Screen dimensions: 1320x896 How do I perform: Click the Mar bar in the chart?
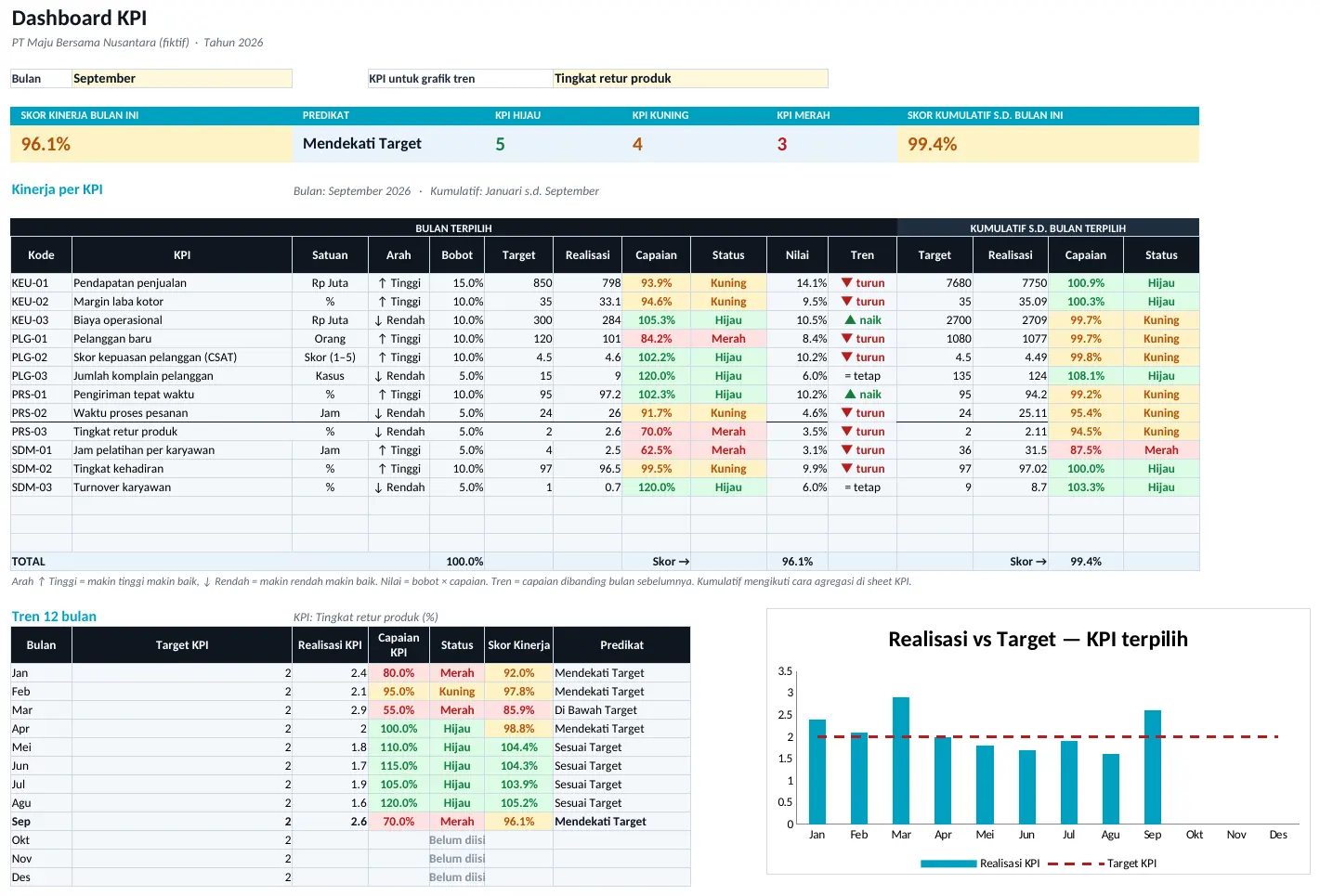point(901,760)
